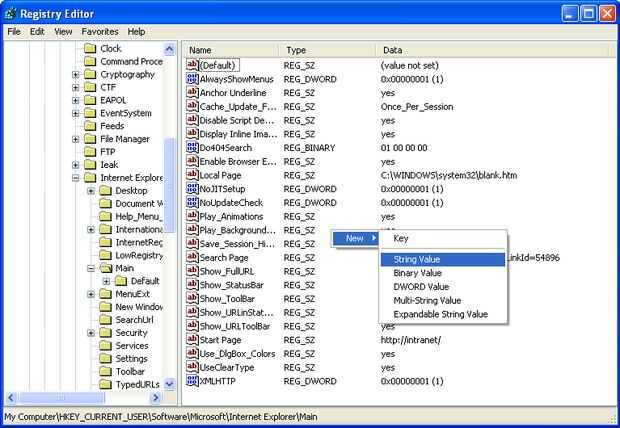Choose Key from the New submenu

(443, 239)
